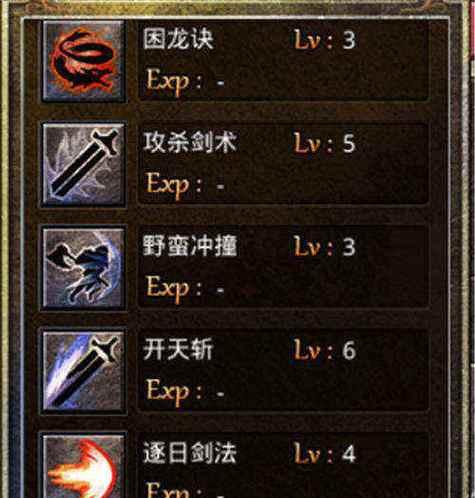Click Lv: 6 level of 开天斩
Image resolution: width=475 pixels, height=498 pixels.
point(325,350)
